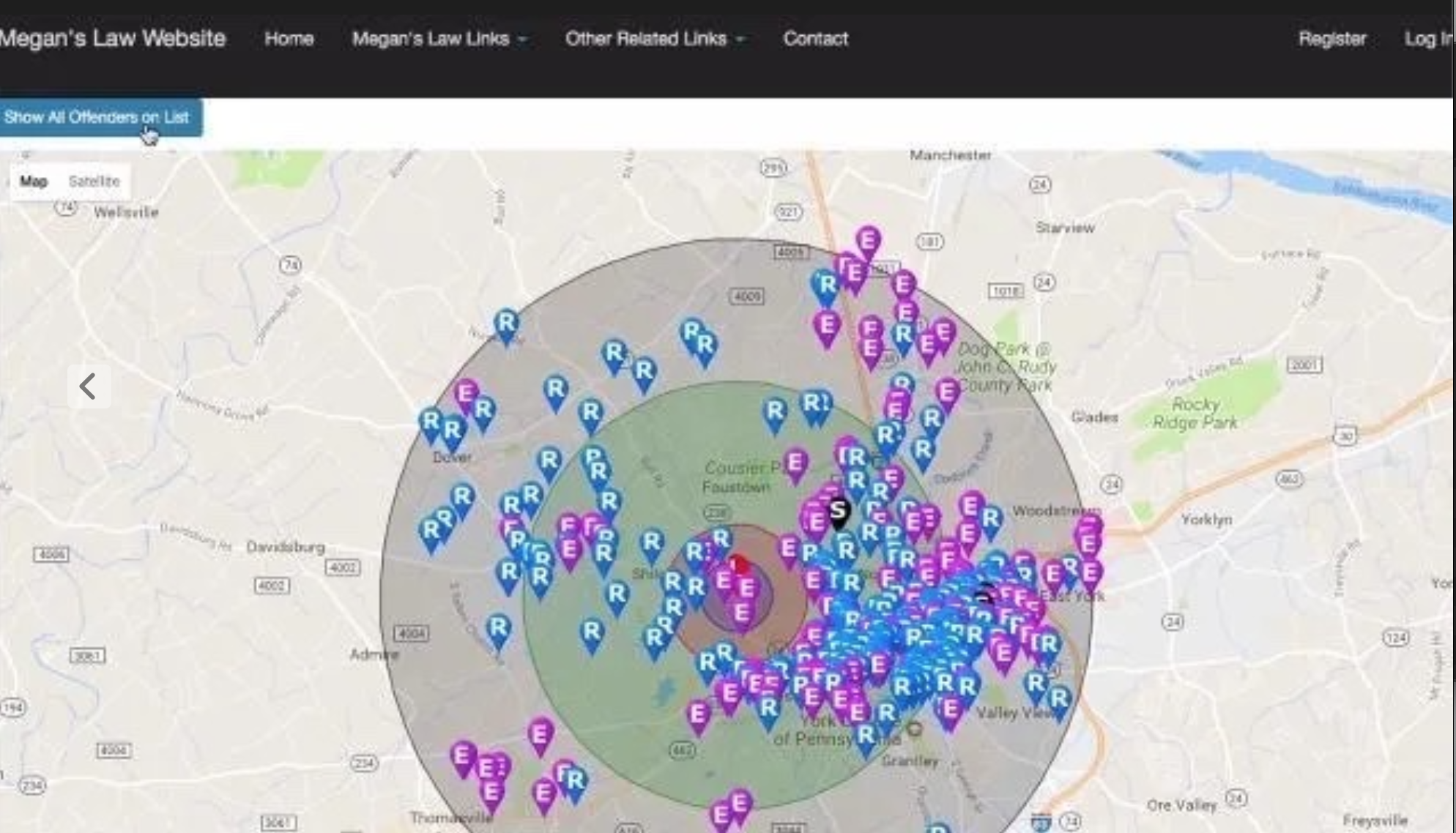Go to Megan's Law Website brand link
The image size is (1456, 833).
111,38
